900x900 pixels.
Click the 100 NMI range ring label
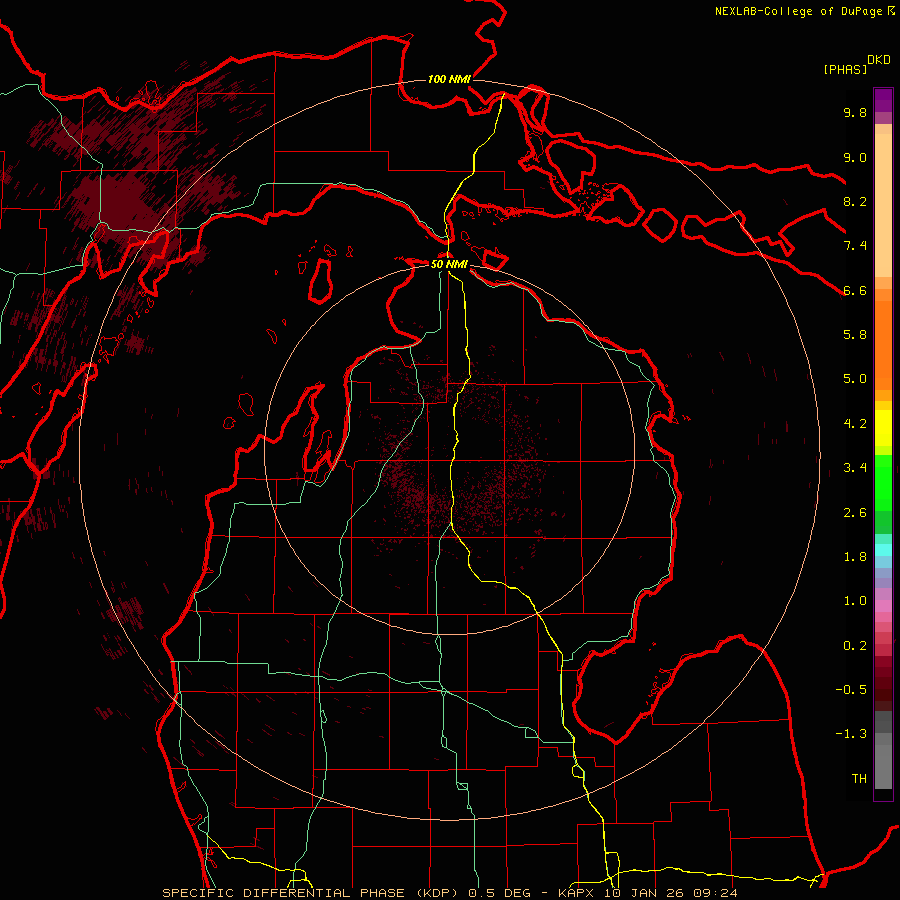(x=449, y=79)
